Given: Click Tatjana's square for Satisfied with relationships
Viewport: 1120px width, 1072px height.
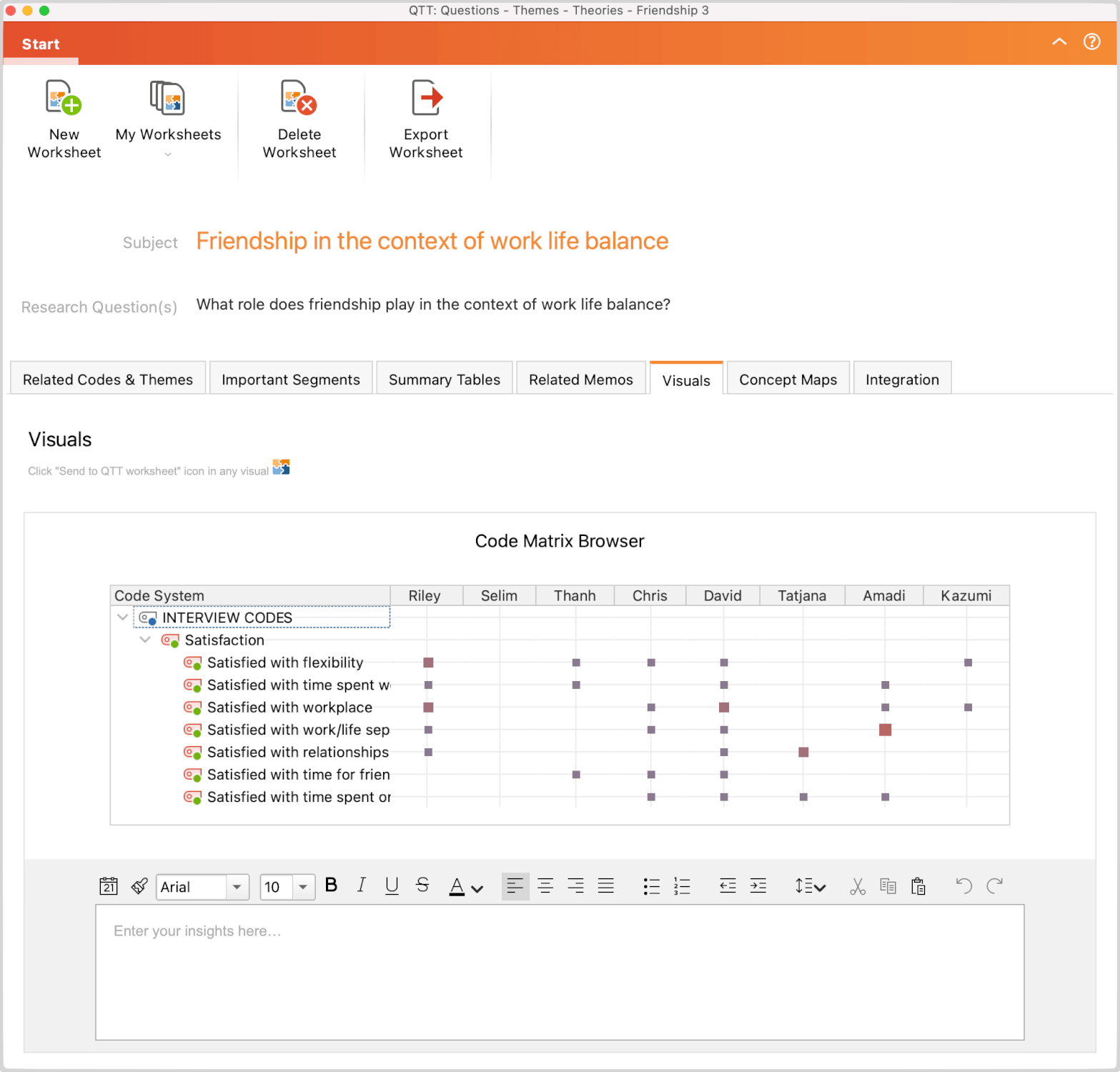Looking at the screenshot, I should (803, 752).
